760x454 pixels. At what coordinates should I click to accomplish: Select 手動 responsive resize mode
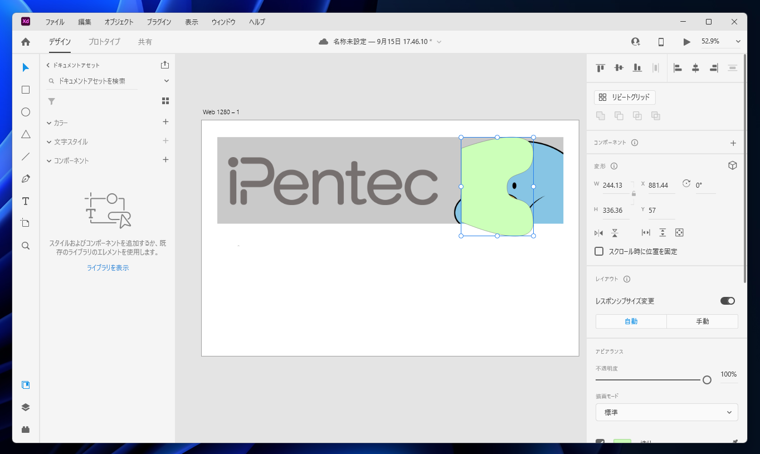click(702, 321)
